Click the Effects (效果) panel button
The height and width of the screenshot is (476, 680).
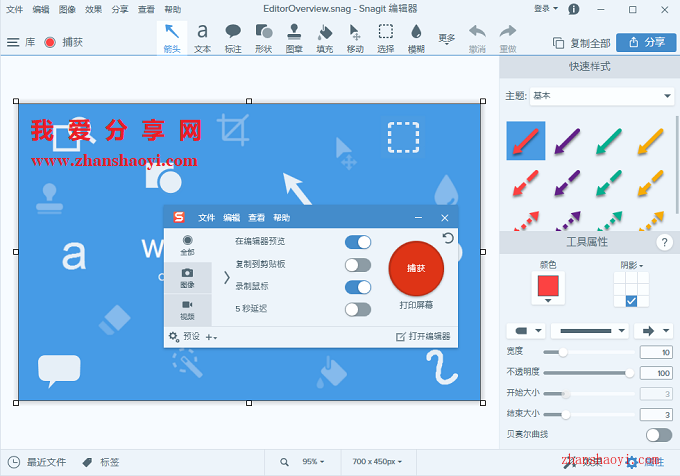[582, 462]
